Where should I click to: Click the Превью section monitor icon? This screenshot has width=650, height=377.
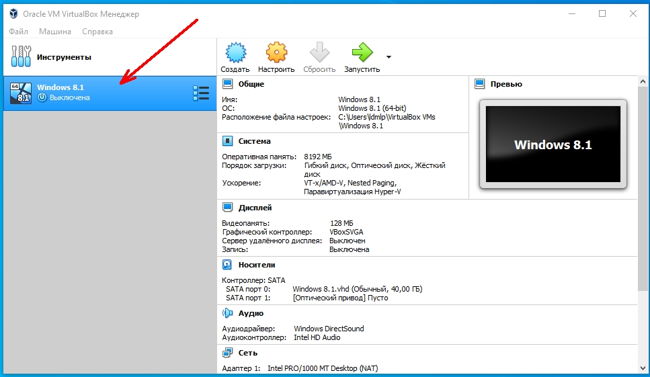click(480, 84)
